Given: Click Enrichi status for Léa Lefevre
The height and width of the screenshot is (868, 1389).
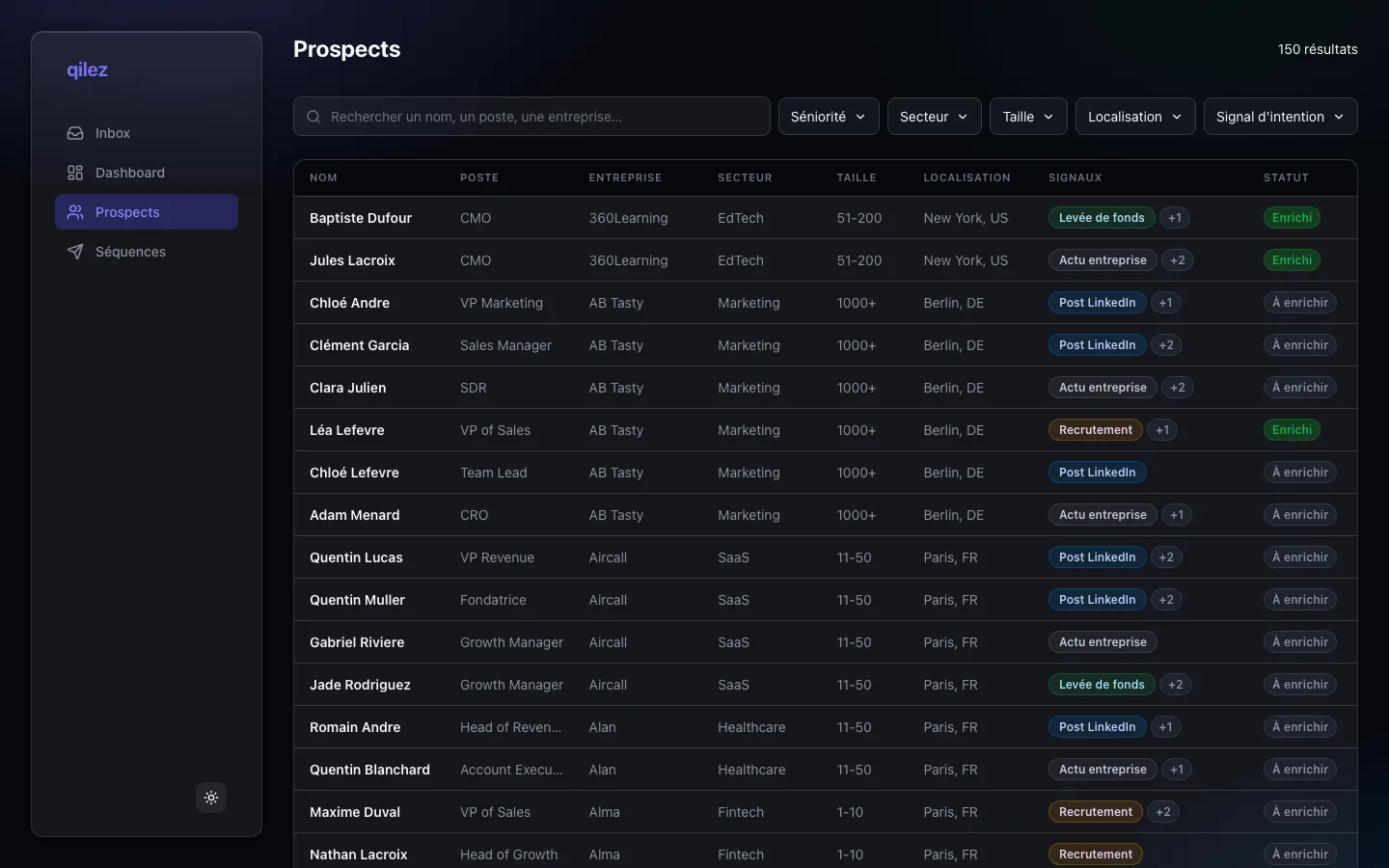Looking at the screenshot, I should (1292, 430).
